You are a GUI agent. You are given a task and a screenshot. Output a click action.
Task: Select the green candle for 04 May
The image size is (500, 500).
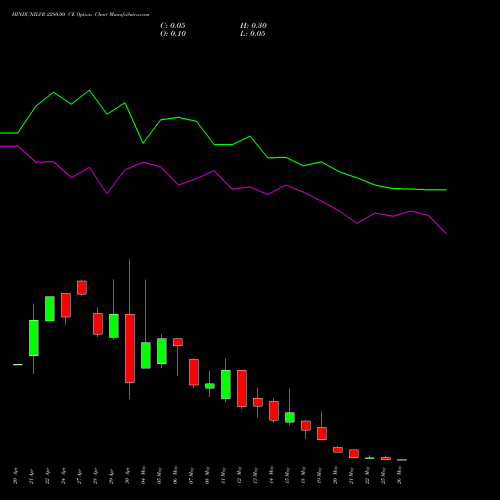pyautogui.click(x=146, y=355)
